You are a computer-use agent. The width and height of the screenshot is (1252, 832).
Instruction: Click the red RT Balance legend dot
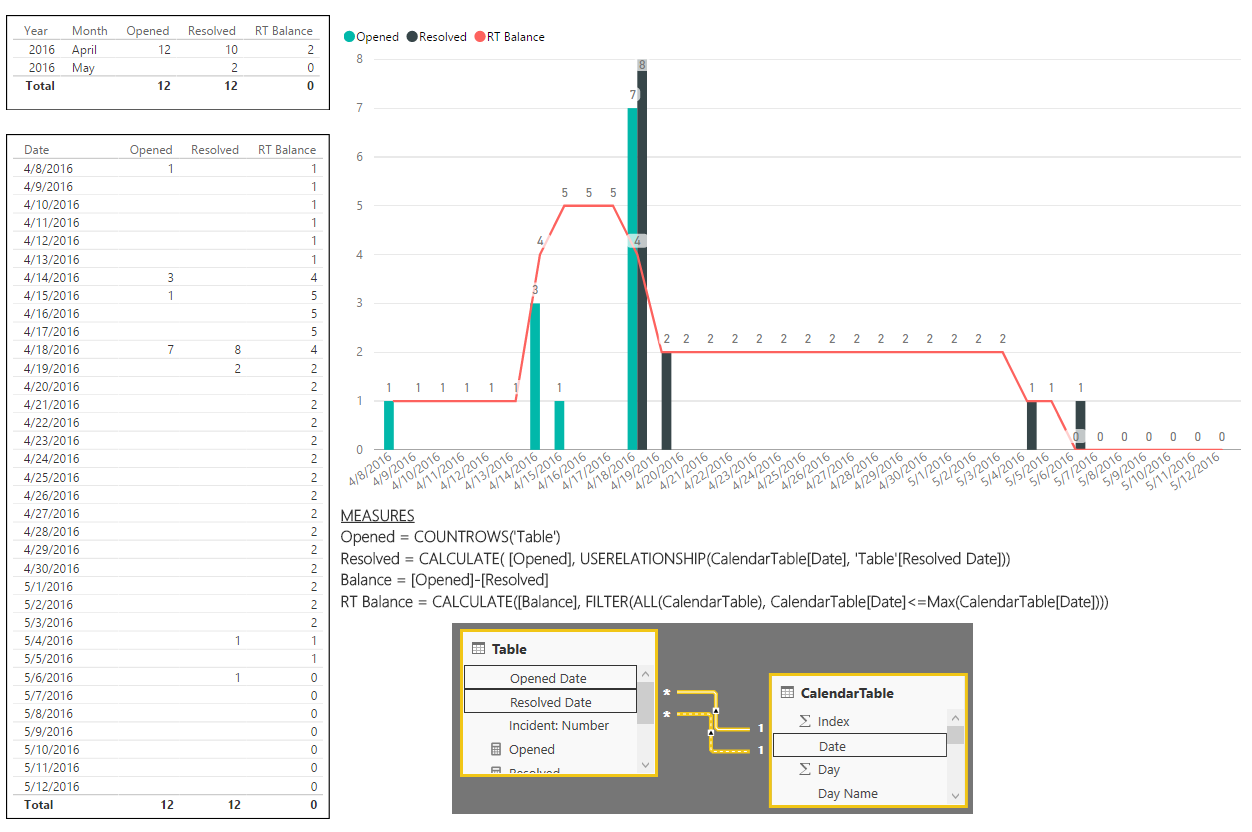(480, 37)
